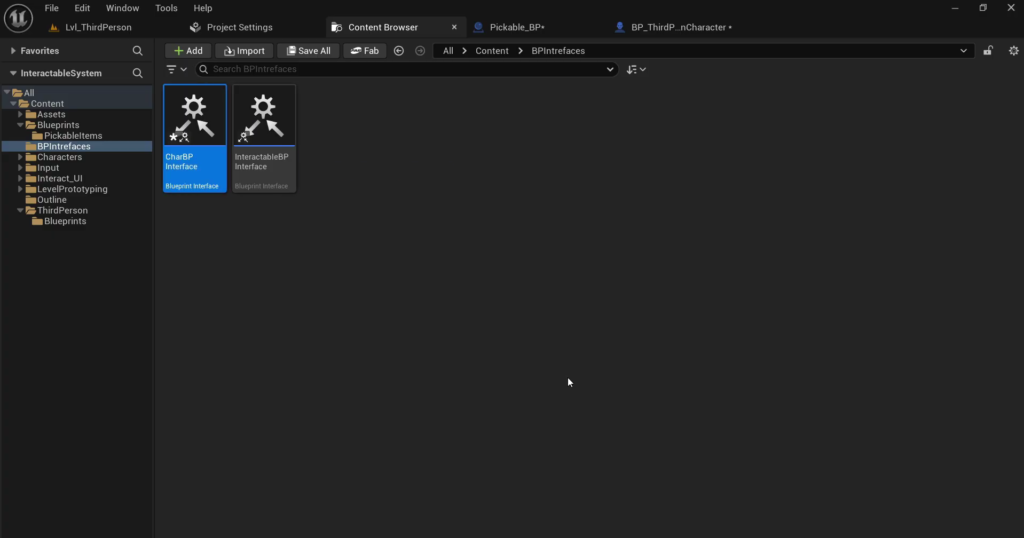Select the Characters folder
The image size is (1024, 538).
[x=59, y=157]
